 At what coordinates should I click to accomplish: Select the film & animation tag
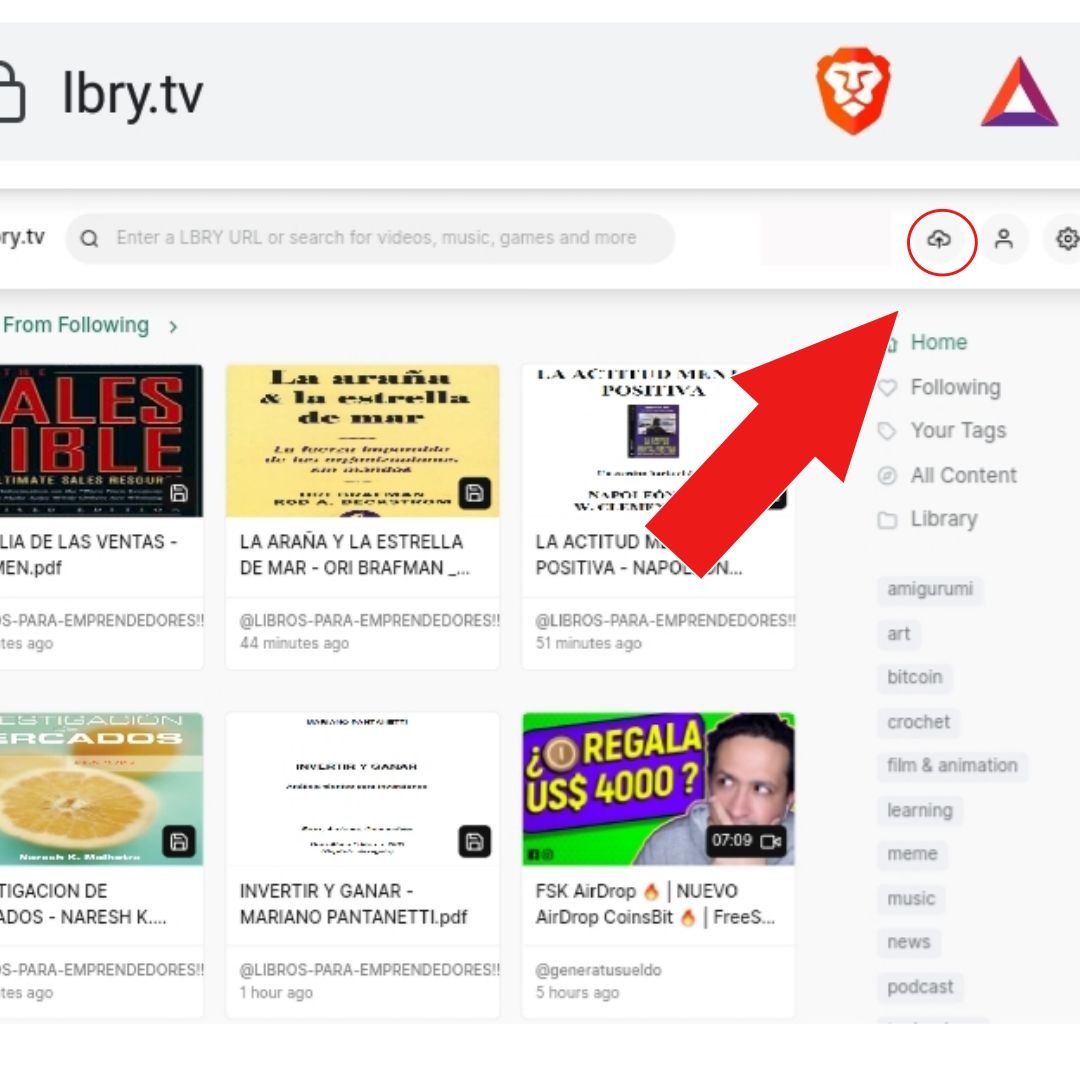[952, 765]
